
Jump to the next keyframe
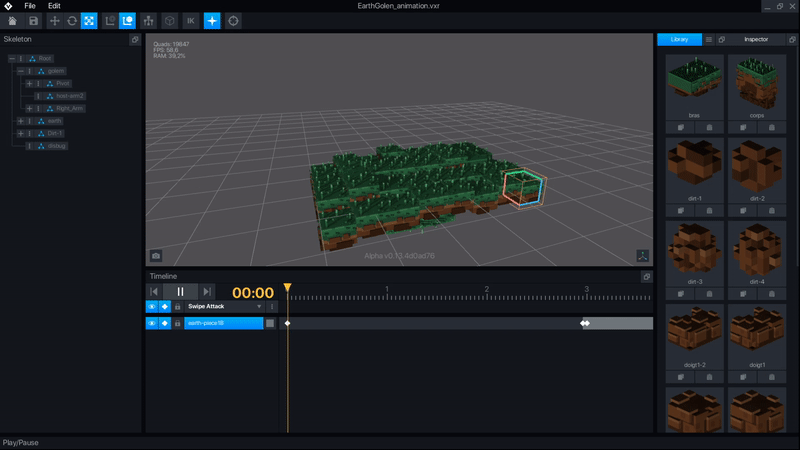point(207,291)
